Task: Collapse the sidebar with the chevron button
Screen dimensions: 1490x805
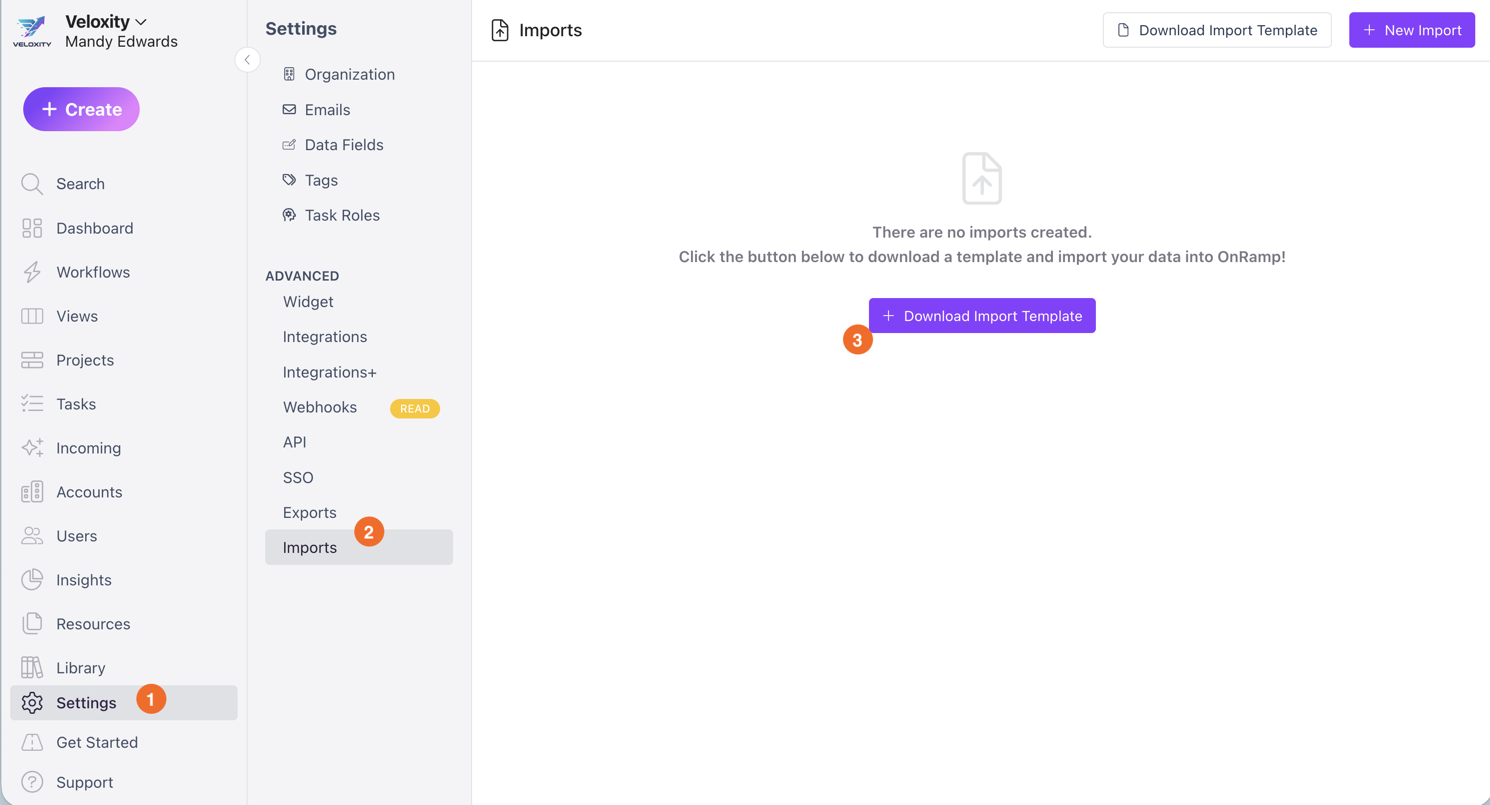Action: pyautogui.click(x=247, y=60)
